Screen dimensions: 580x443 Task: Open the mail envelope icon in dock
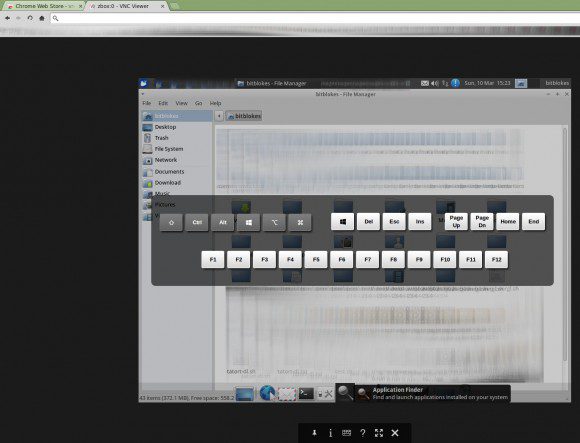[287, 394]
